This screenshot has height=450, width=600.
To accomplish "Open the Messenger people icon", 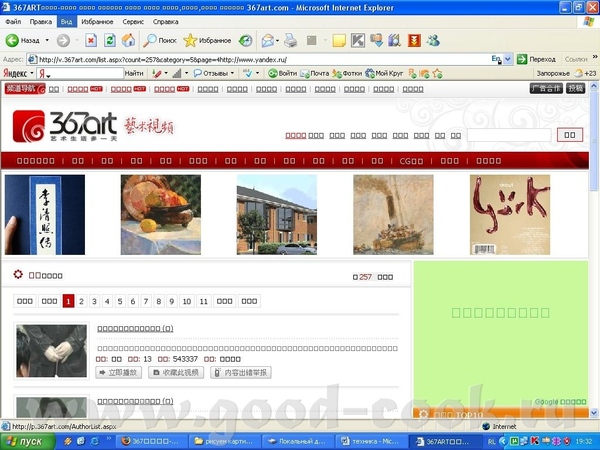I will click(x=433, y=40).
